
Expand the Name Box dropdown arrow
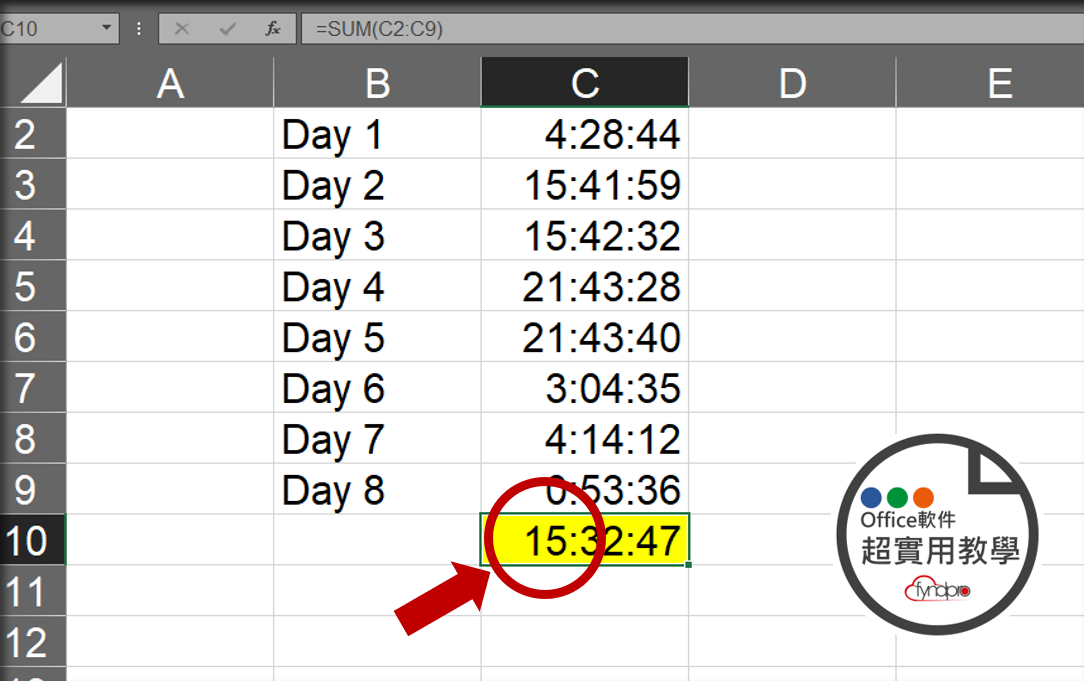tap(106, 28)
